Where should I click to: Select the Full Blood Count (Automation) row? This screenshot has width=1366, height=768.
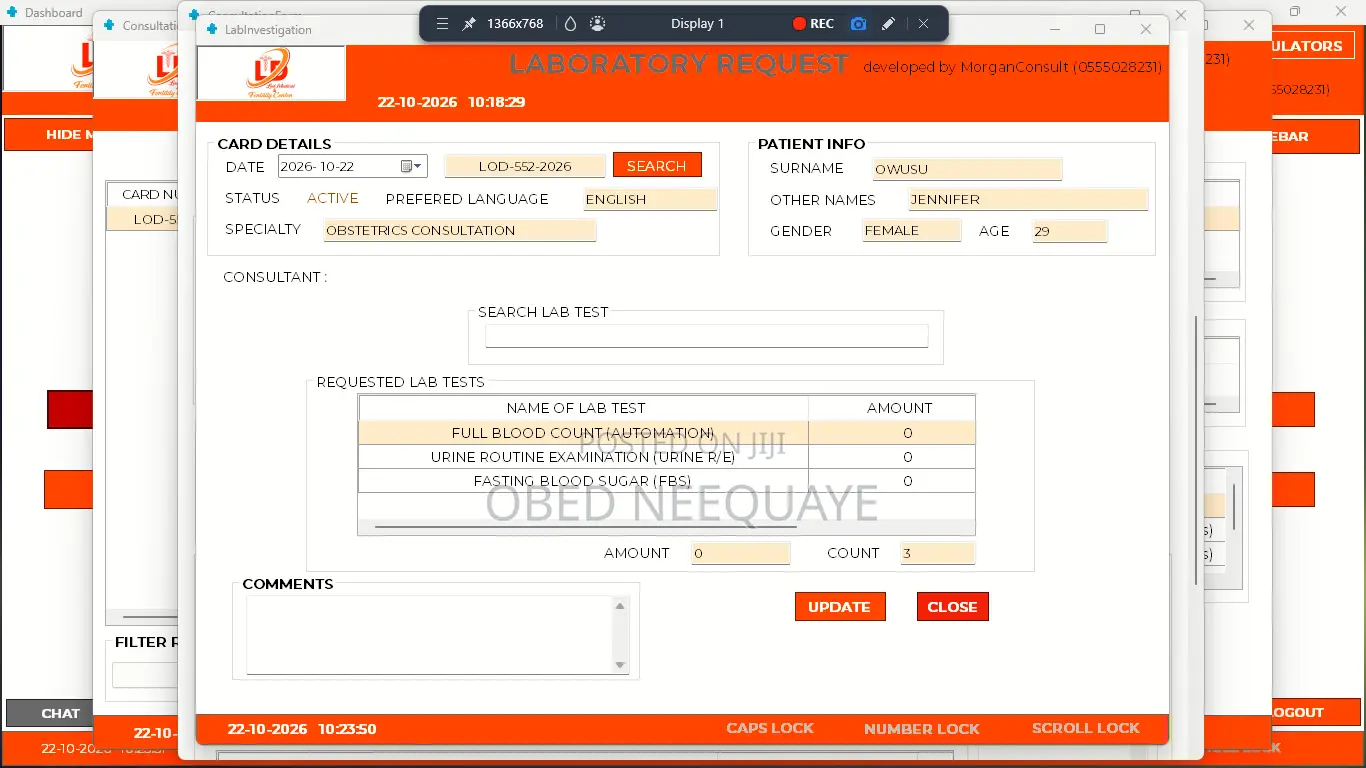click(x=667, y=433)
